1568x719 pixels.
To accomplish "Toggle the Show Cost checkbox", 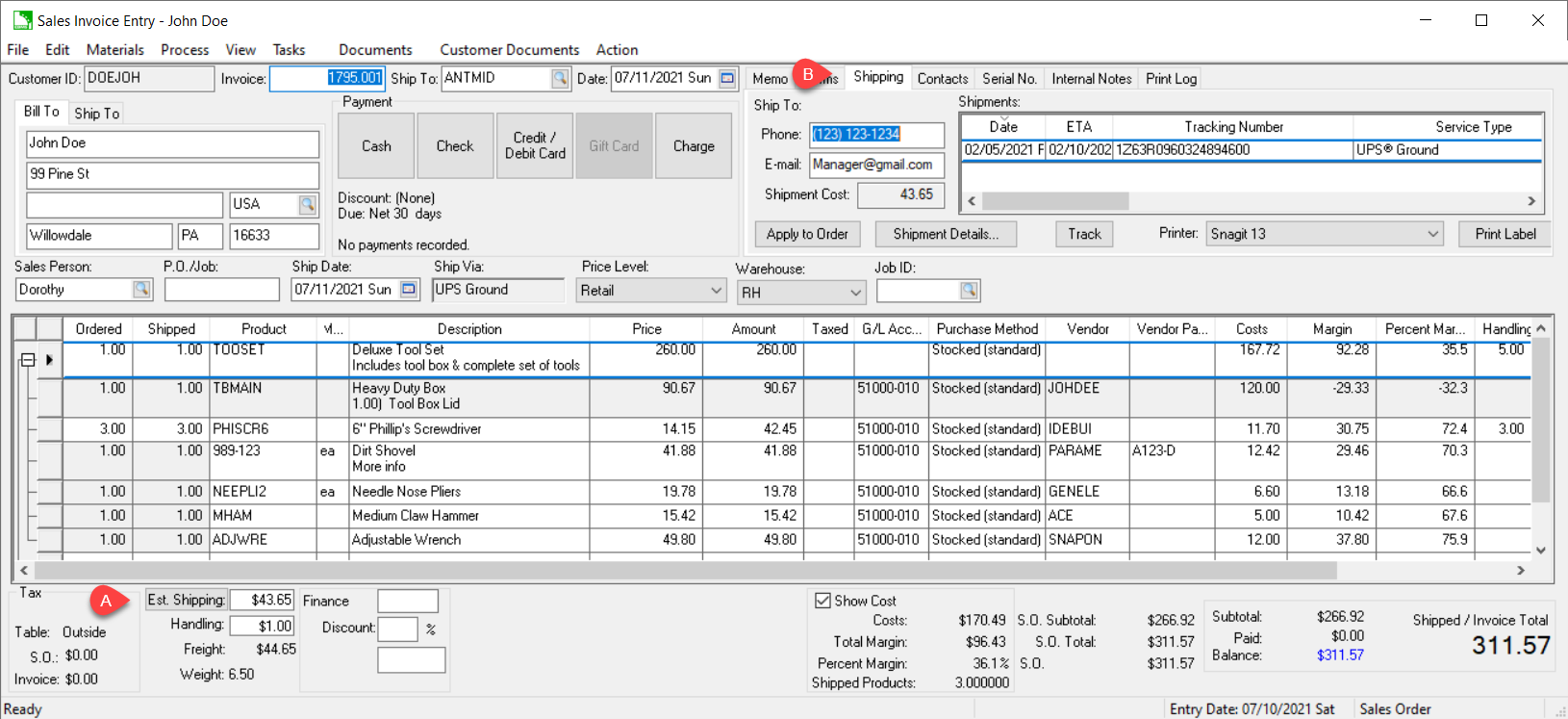I will pos(822,601).
